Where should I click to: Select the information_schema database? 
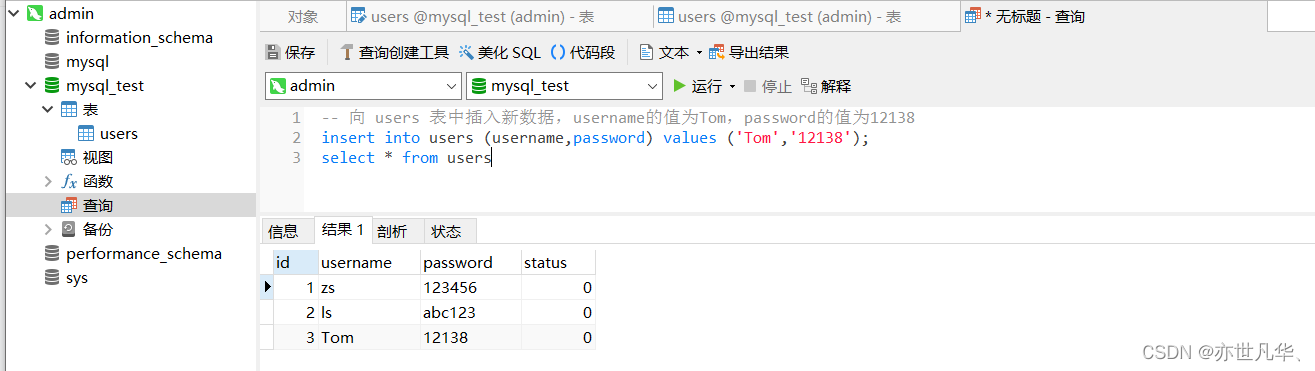pyautogui.click(x=139, y=37)
